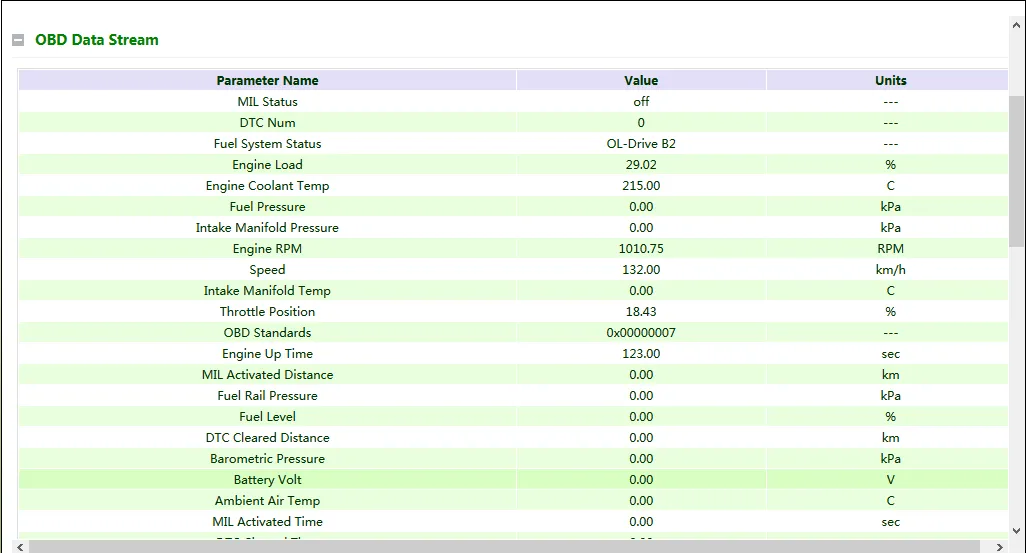Click the 18.43 throttle value
This screenshot has height=553, width=1026.
tap(641, 312)
